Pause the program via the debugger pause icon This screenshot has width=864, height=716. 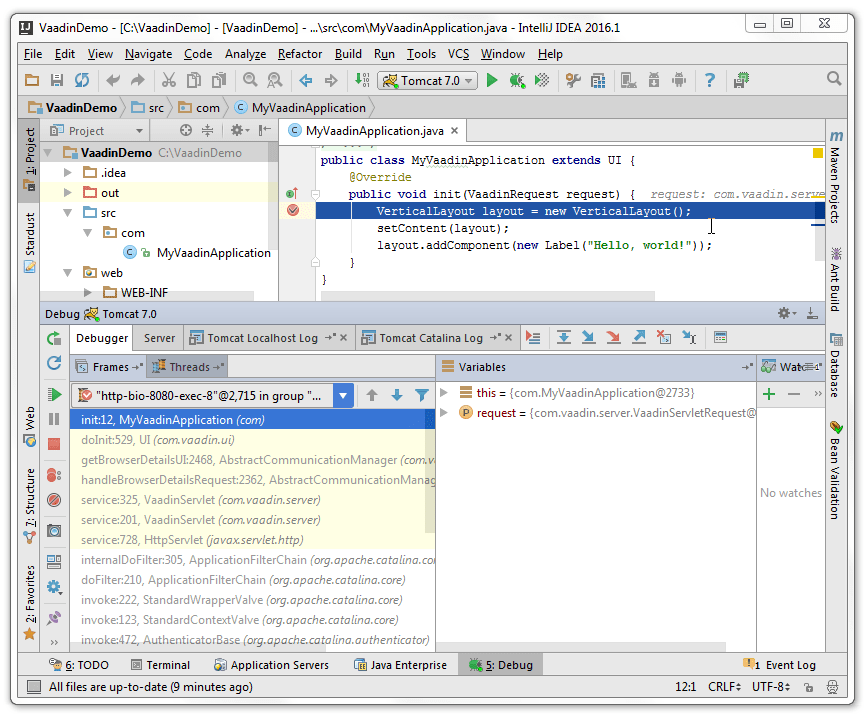click(x=53, y=417)
